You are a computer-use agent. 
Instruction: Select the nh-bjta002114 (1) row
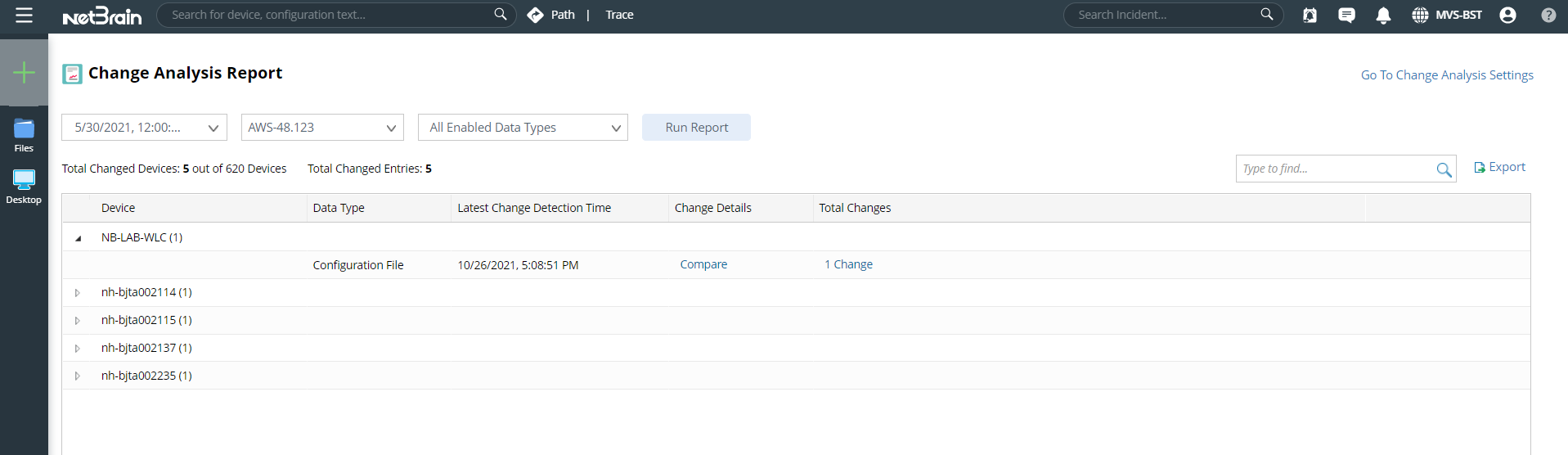[x=796, y=292]
